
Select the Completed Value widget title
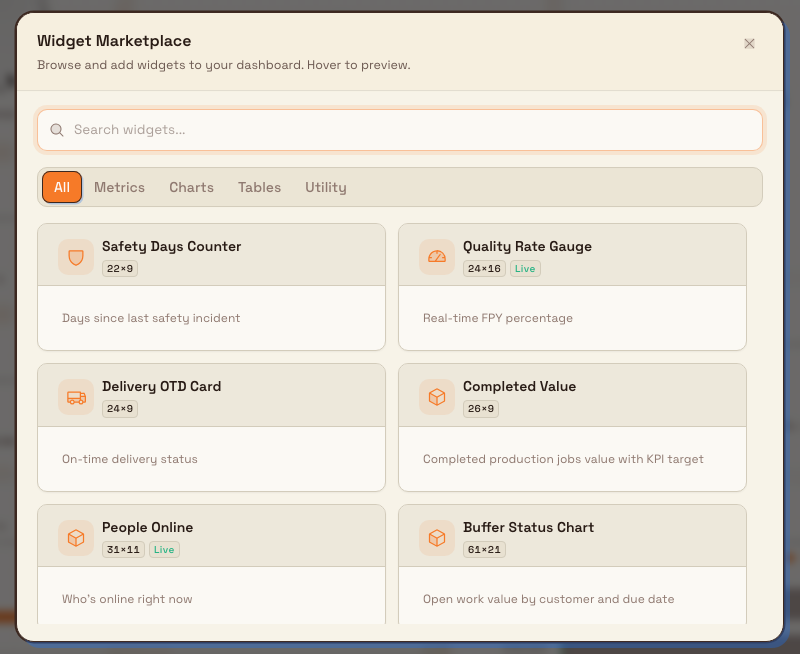[519, 387]
